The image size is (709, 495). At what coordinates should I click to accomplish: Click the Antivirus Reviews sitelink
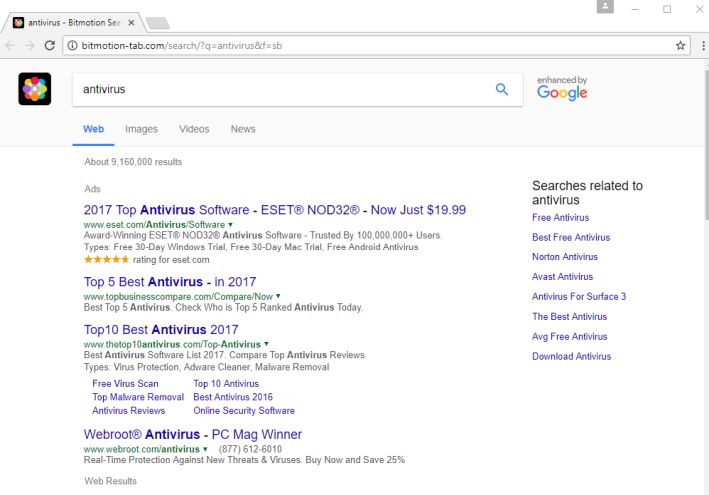click(128, 410)
